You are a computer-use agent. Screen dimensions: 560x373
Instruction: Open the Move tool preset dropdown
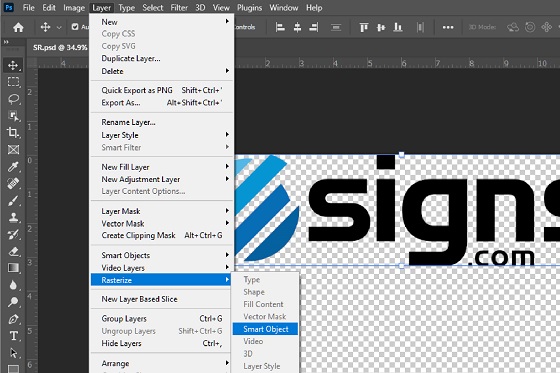pos(59,28)
